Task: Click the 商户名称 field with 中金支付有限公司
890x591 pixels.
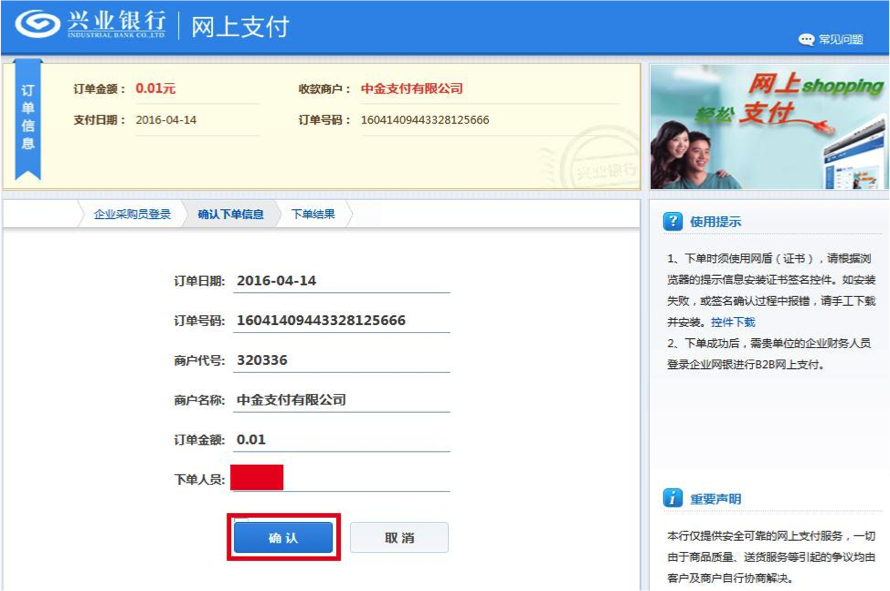Action: (340, 400)
